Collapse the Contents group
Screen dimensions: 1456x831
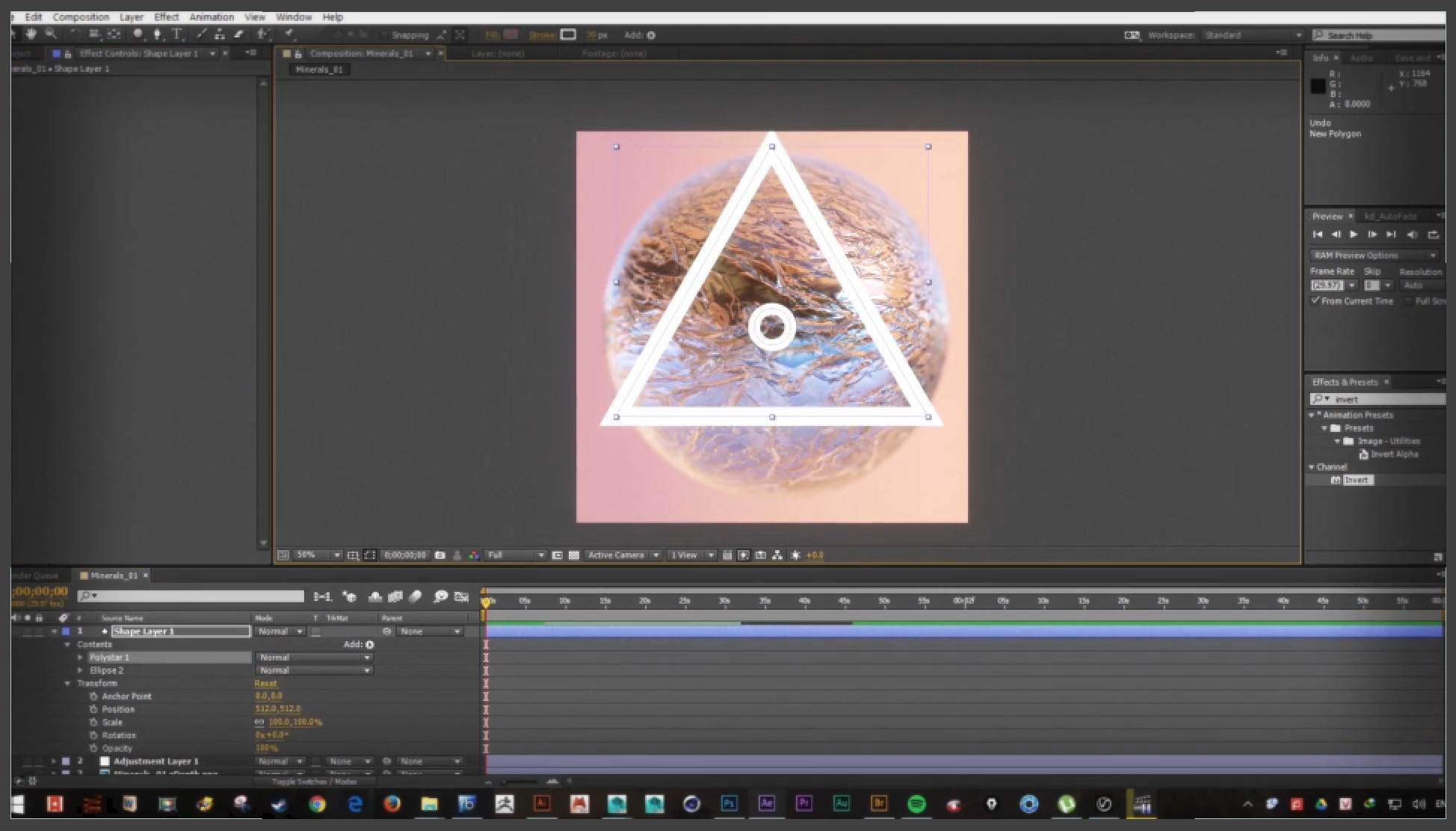[x=67, y=644]
